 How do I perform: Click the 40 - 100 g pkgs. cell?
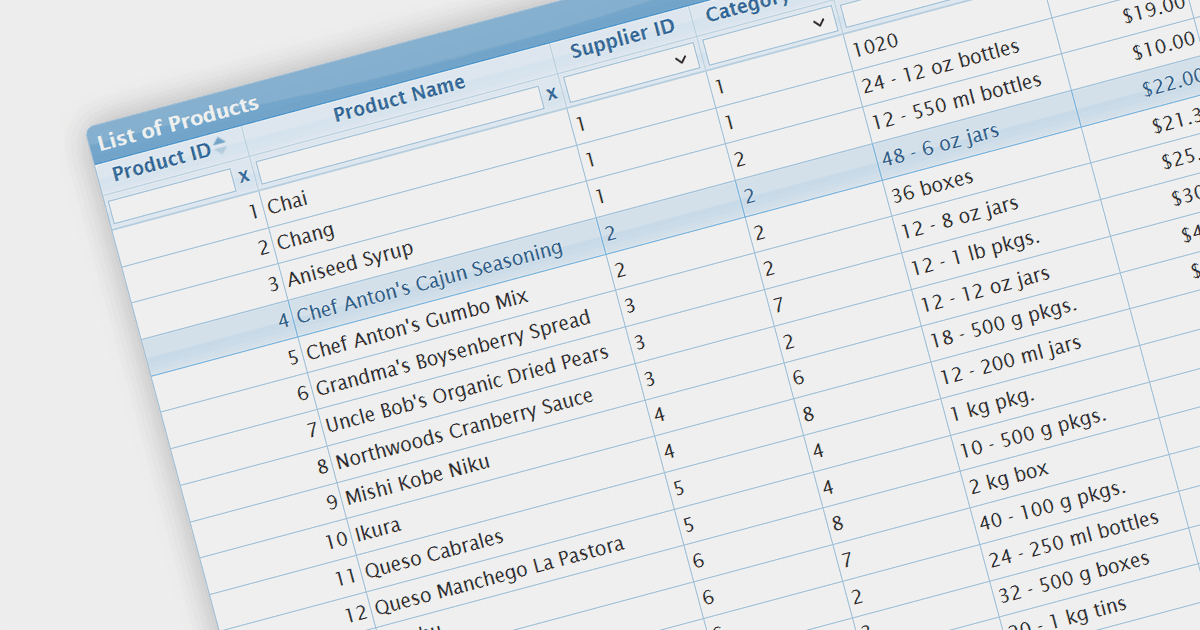point(1053,507)
